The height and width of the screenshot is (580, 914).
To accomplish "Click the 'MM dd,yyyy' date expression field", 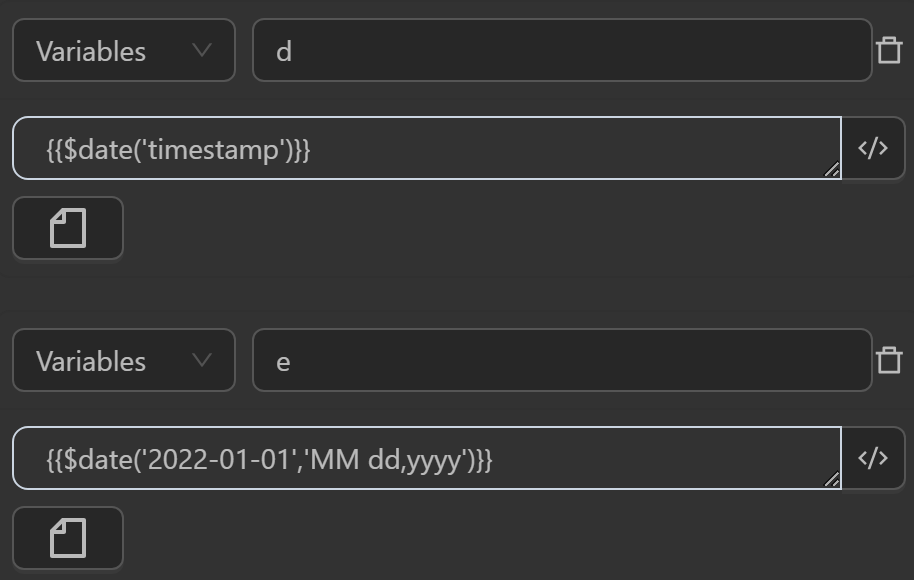I will [420, 458].
